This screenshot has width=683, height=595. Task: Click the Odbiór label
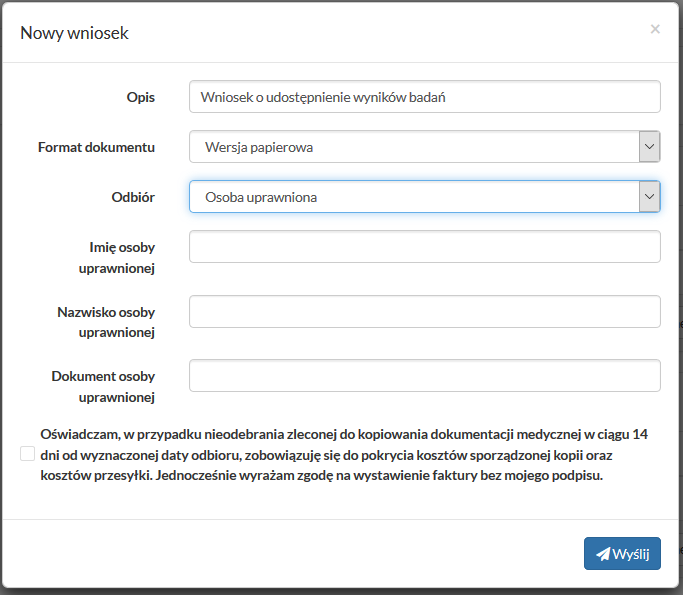pyautogui.click(x=133, y=196)
